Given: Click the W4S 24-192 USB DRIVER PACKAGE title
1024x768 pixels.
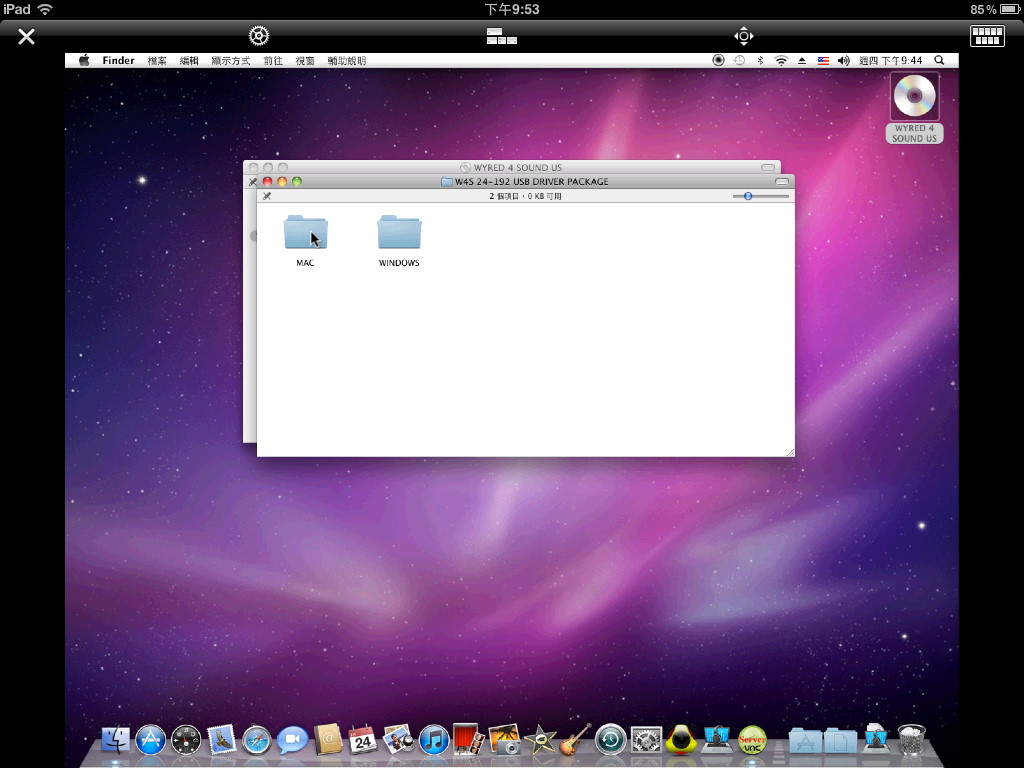Looking at the screenshot, I should 532,182.
